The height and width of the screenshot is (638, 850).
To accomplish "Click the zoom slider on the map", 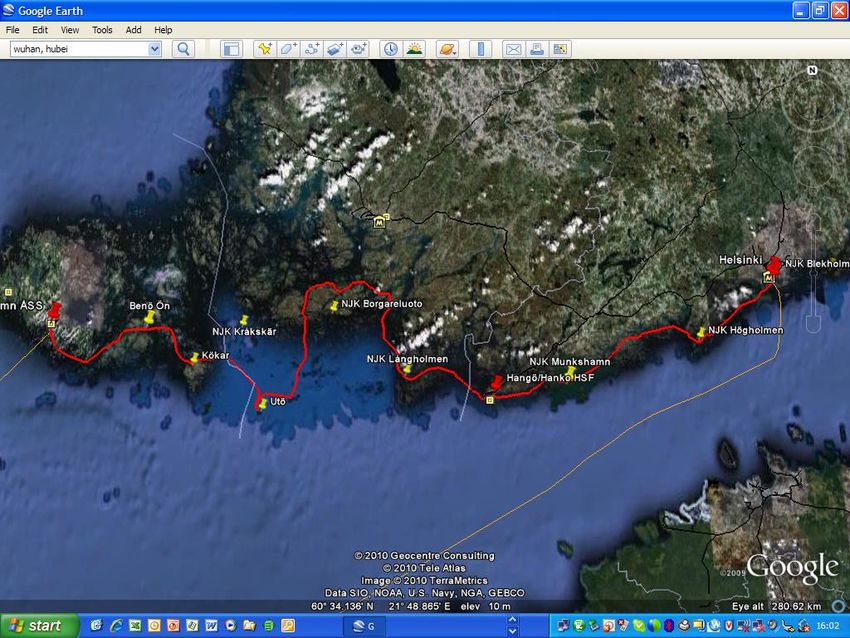I will 814,271.
